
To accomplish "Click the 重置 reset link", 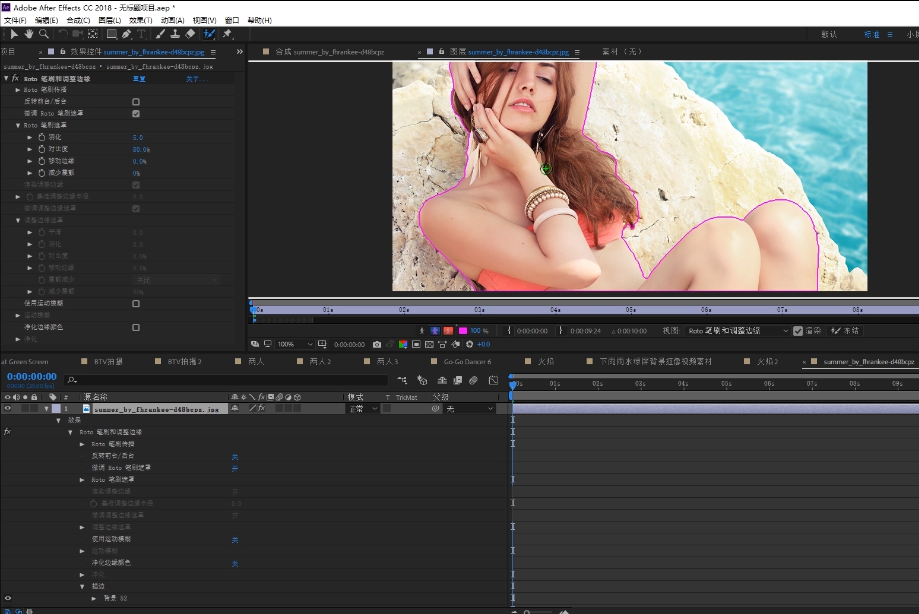I will 140,78.
